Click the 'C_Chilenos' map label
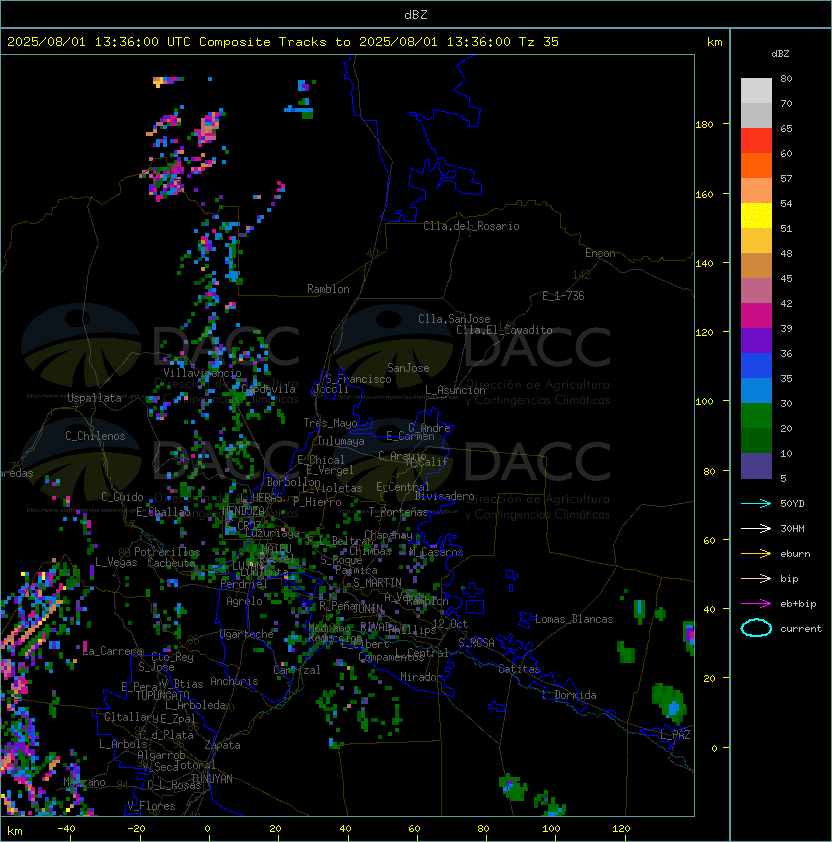The image size is (832, 842). pyautogui.click(x=95, y=436)
